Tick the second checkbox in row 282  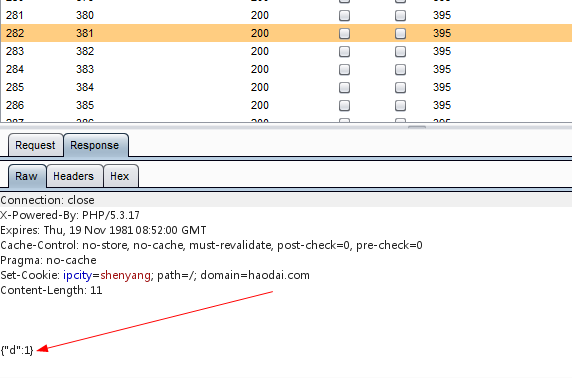(x=400, y=33)
